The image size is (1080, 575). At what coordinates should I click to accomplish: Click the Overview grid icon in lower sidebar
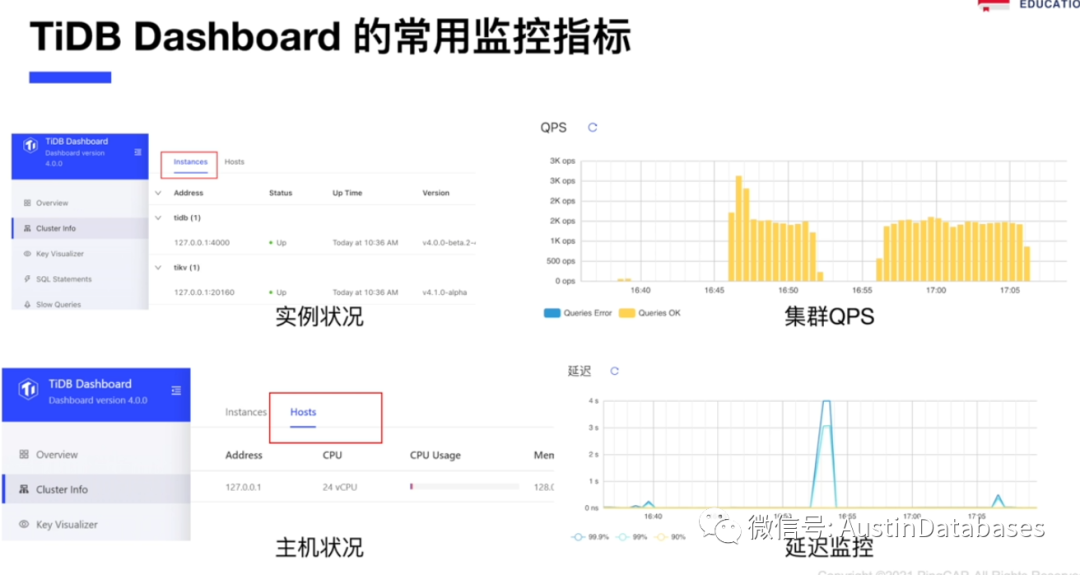pyautogui.click(x=24, y=454)
